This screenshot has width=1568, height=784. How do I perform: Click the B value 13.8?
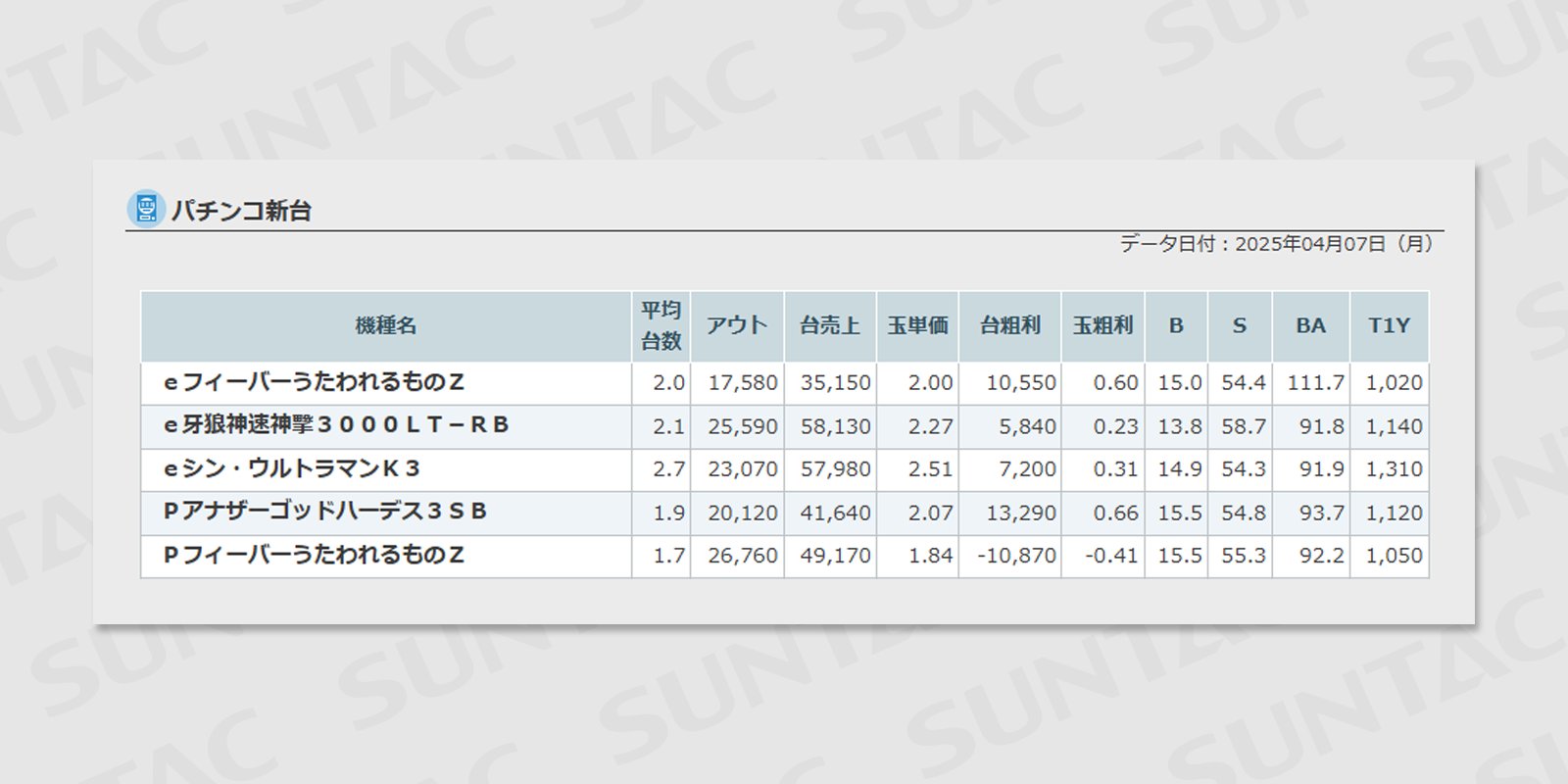pos(1180,426)
